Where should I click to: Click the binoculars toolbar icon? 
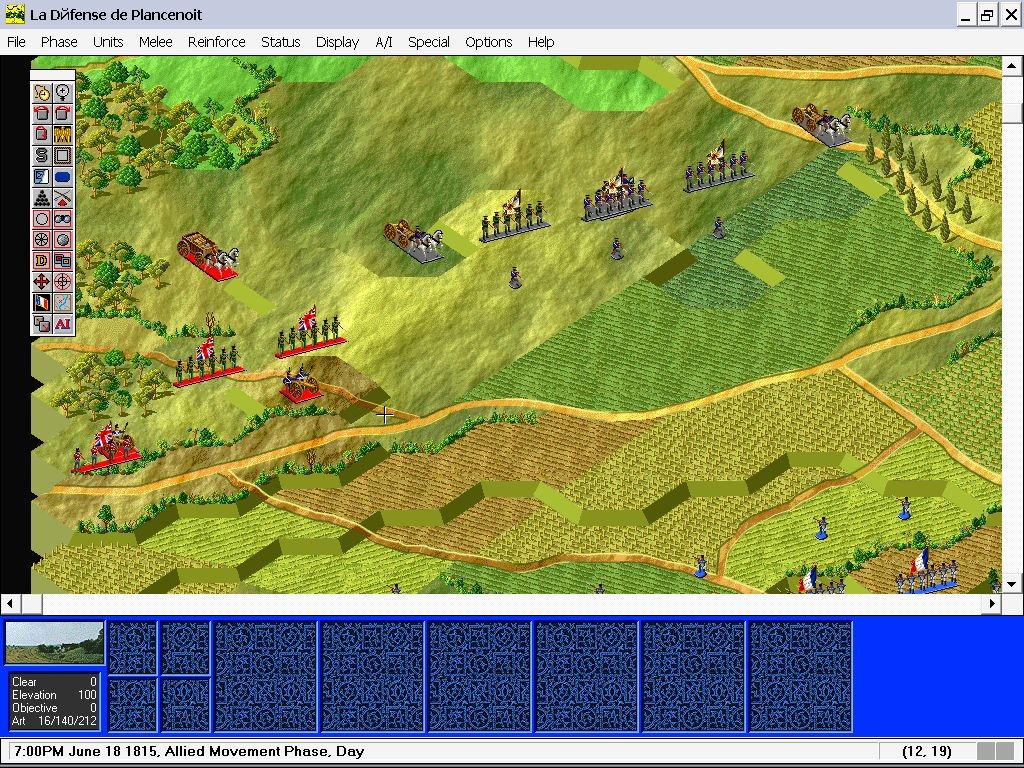pyautogui.click(x=63, y=218)
